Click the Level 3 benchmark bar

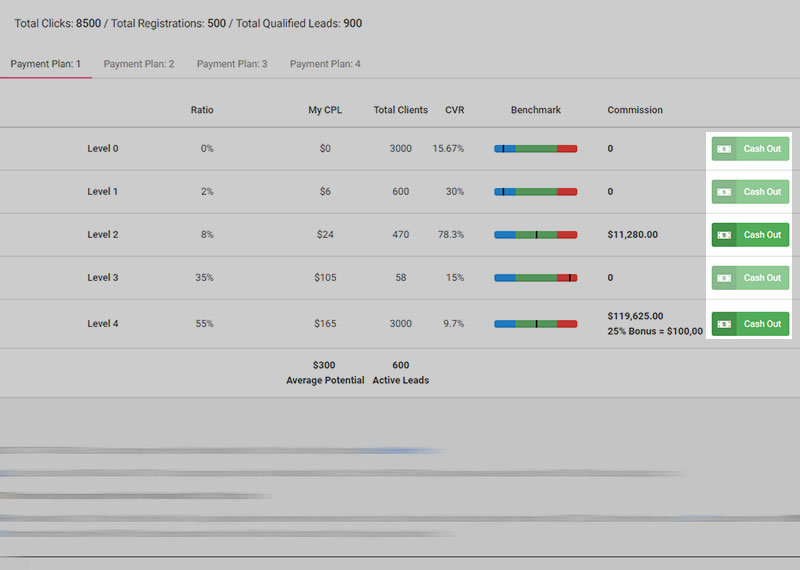click(535, 278)
